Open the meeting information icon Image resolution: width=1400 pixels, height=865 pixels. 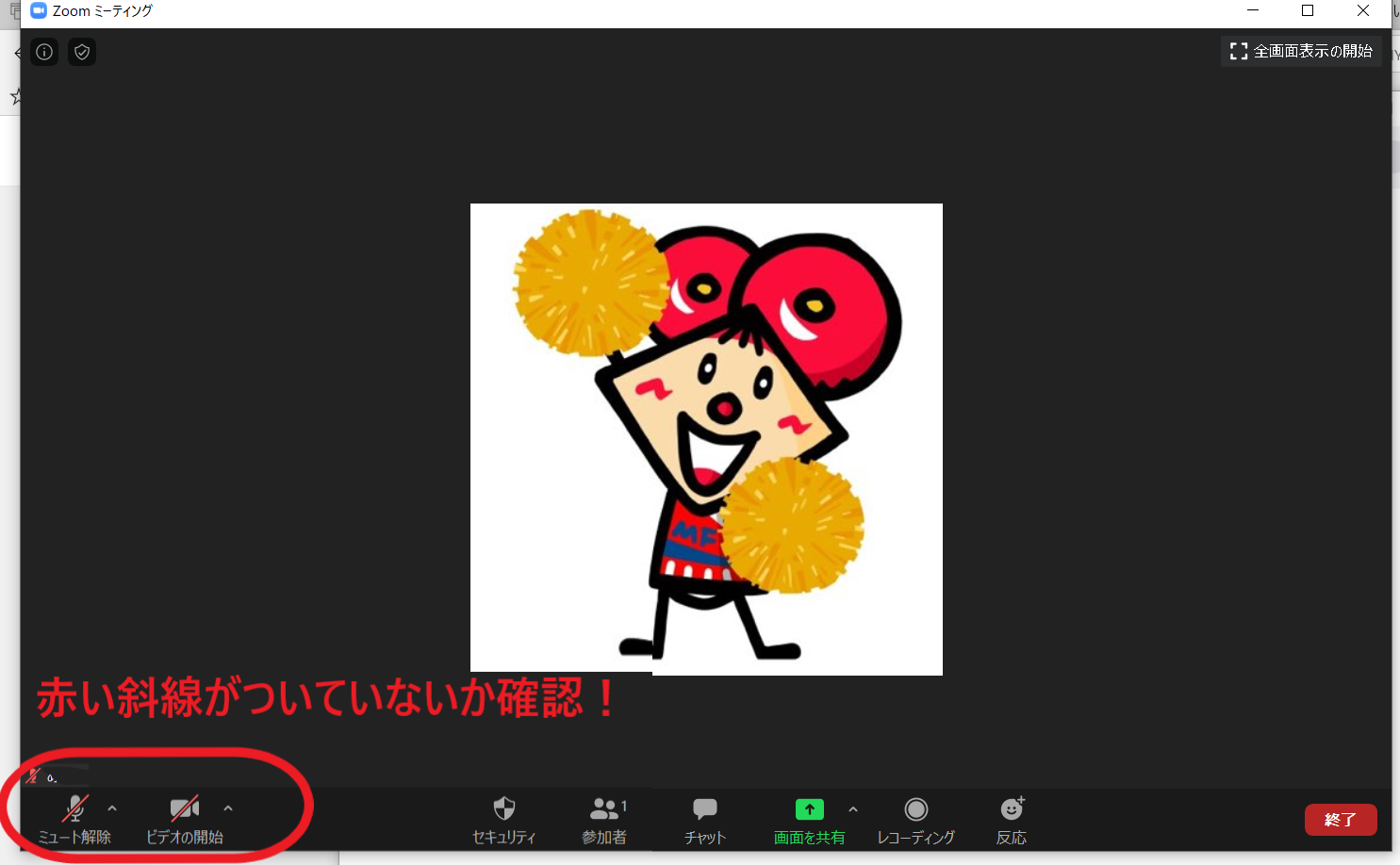click(x=44, y=52)
